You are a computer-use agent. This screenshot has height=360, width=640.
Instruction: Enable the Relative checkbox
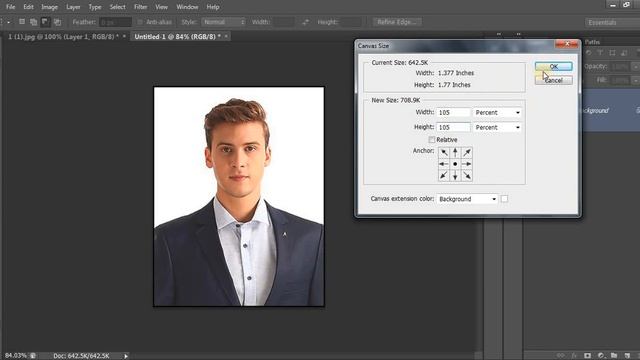(x=431, y=140)
